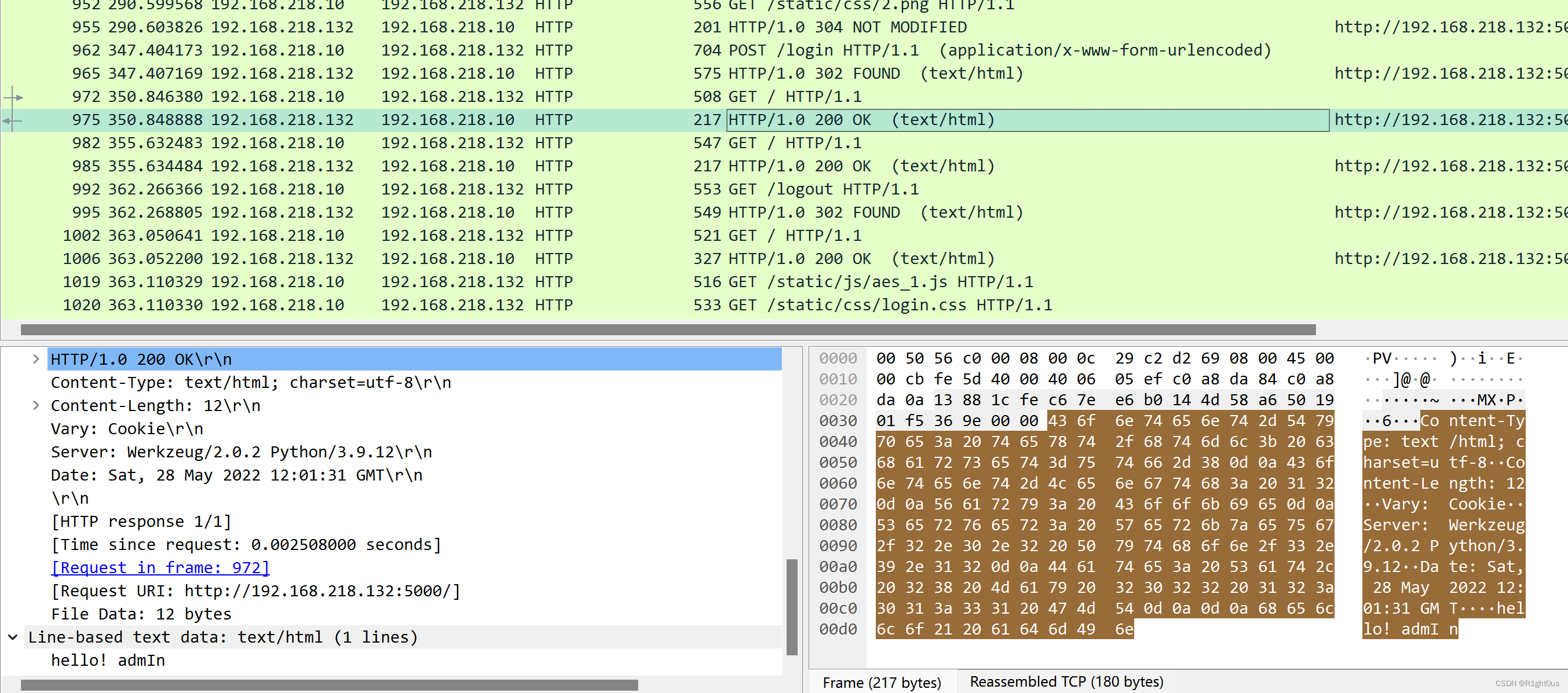This screenshot has height=693, width=1568.
Task: Select packet 955 304 NOT MODIFIED row
Action: click(x=784, y=27)
